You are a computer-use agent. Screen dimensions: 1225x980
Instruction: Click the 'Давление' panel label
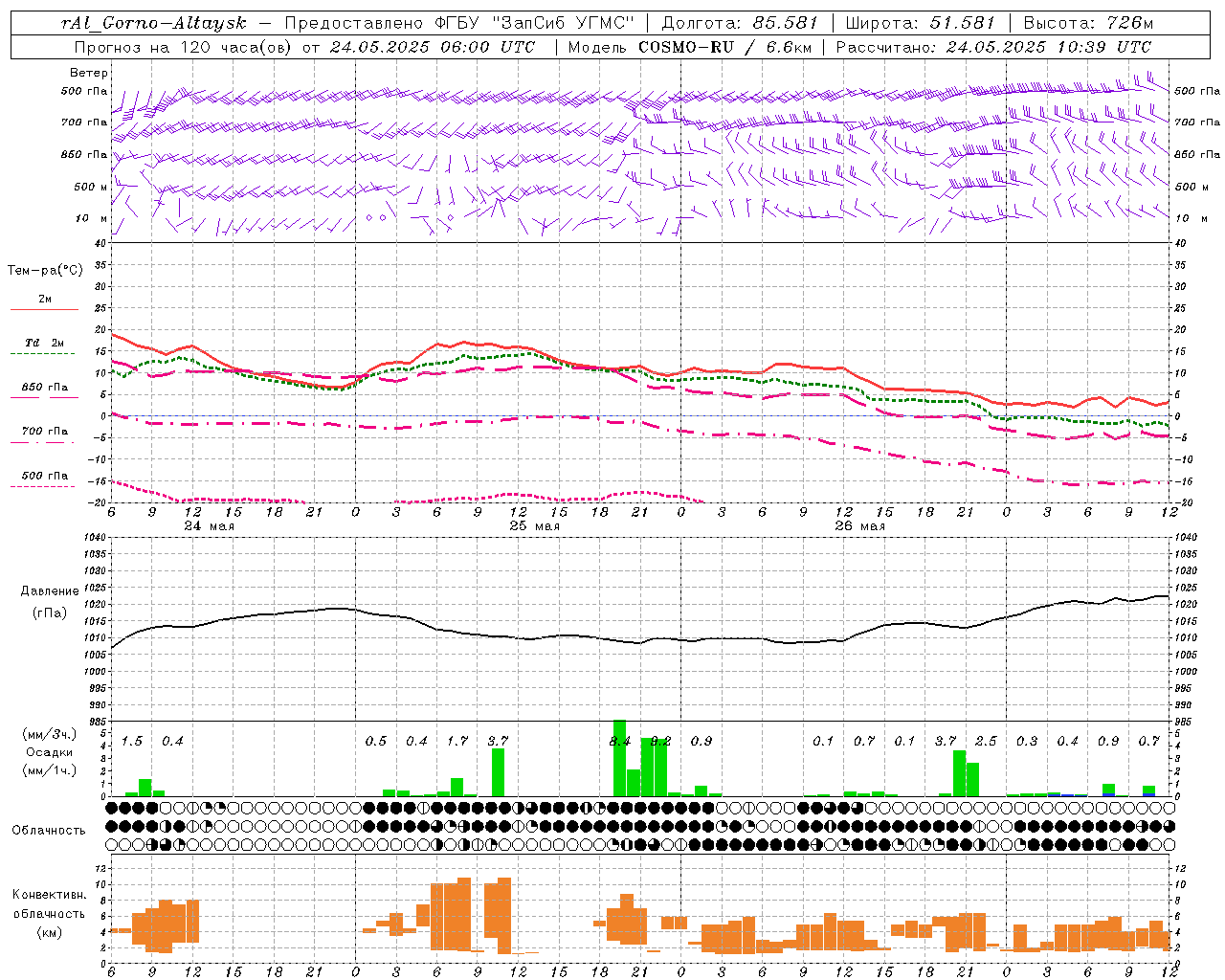coord(50,591)
